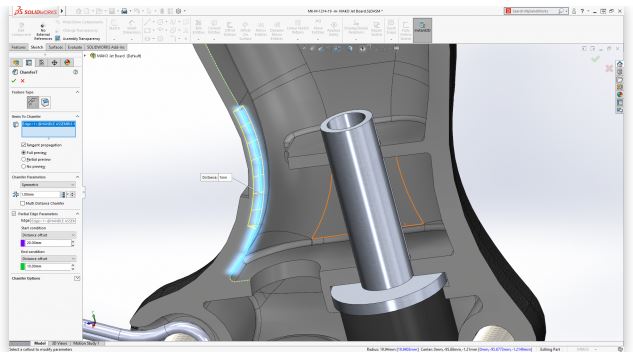Image resolution: width=633 pixels, height=360 pixels.
Task: Click the Assembly Transparency icon
Action: click(58, 38)
